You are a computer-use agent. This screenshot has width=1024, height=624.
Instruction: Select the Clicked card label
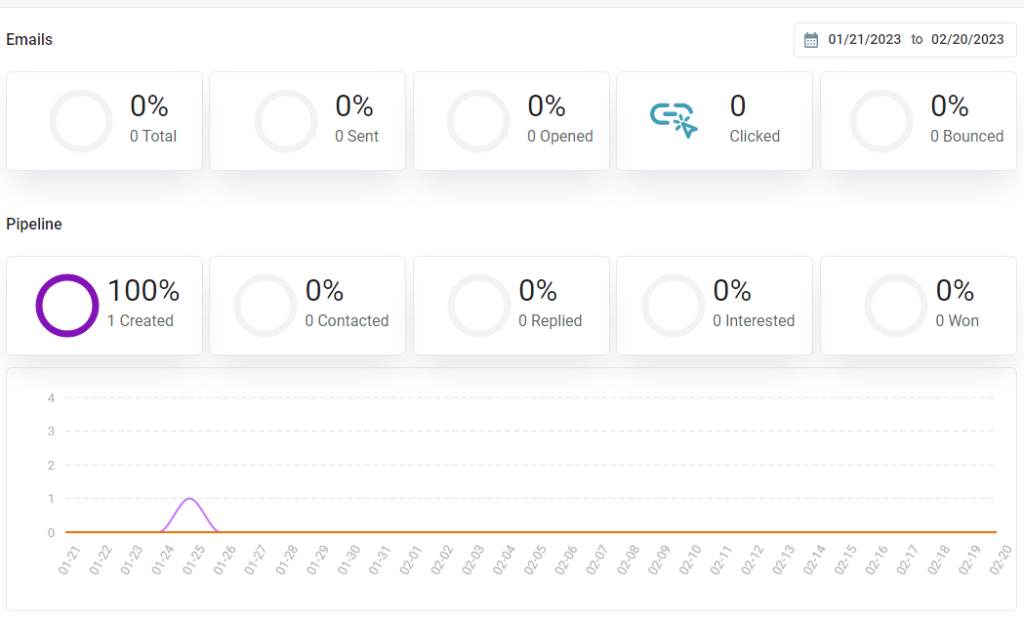754,136
